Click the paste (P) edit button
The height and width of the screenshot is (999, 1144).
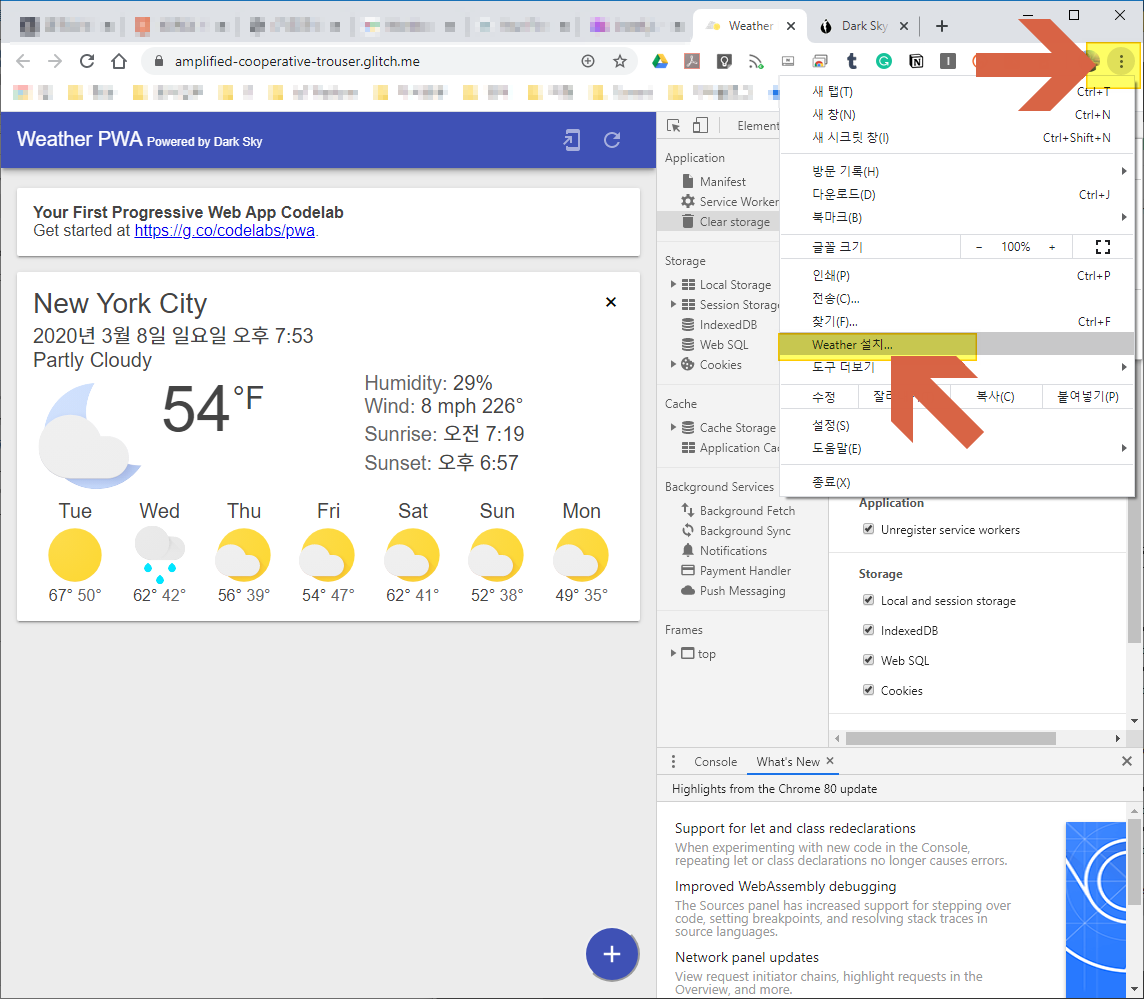pos(1088,396)
